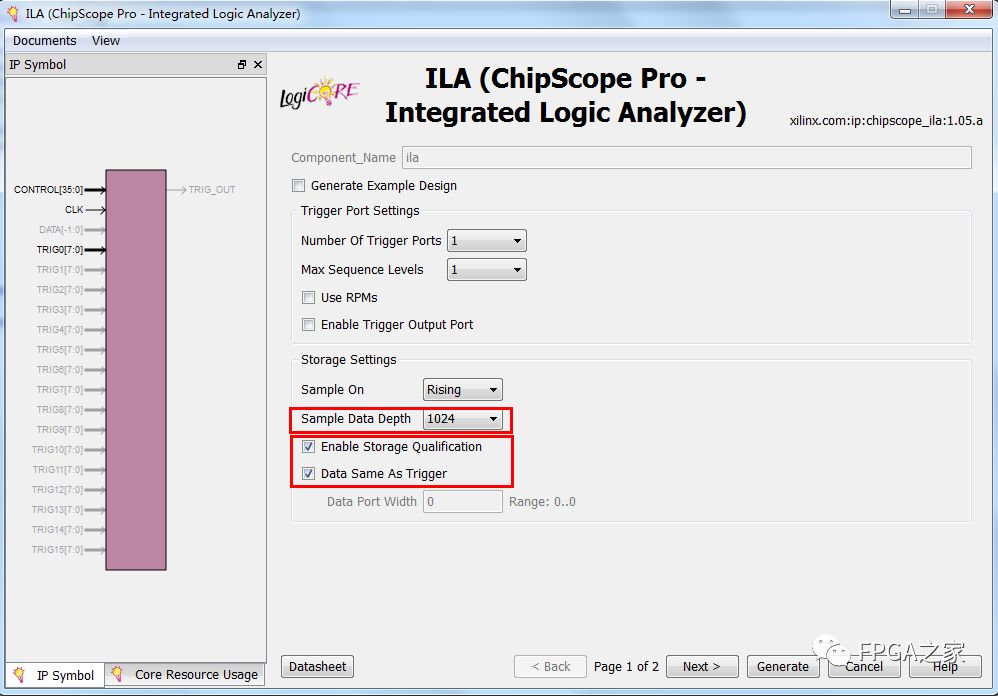
Task: Select the TRIG15[7:0] port label
Action: [x=57, y=550]
